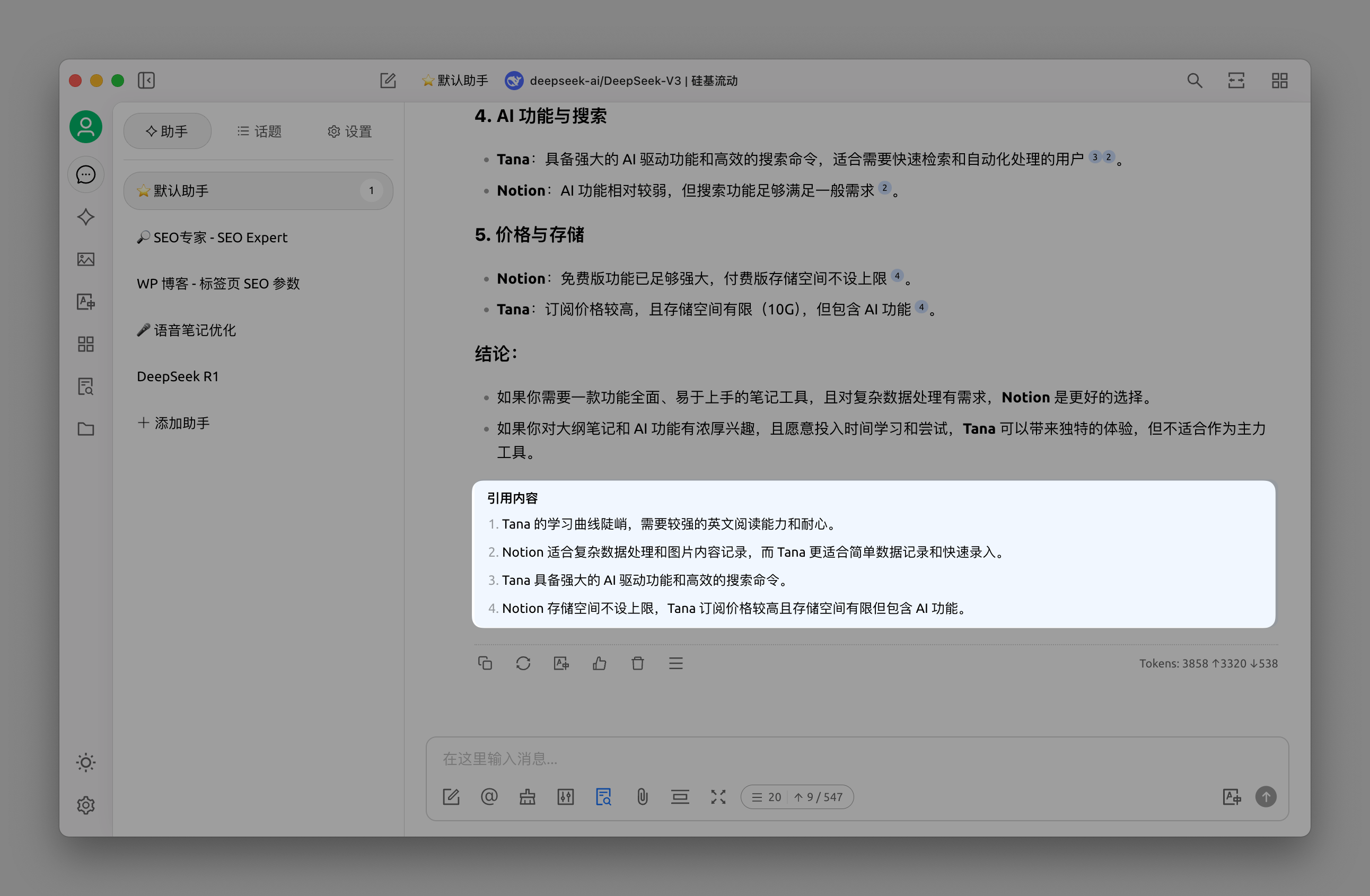Clear context with divider lines icon
The image size is (1370, 896).
(680, 797)
